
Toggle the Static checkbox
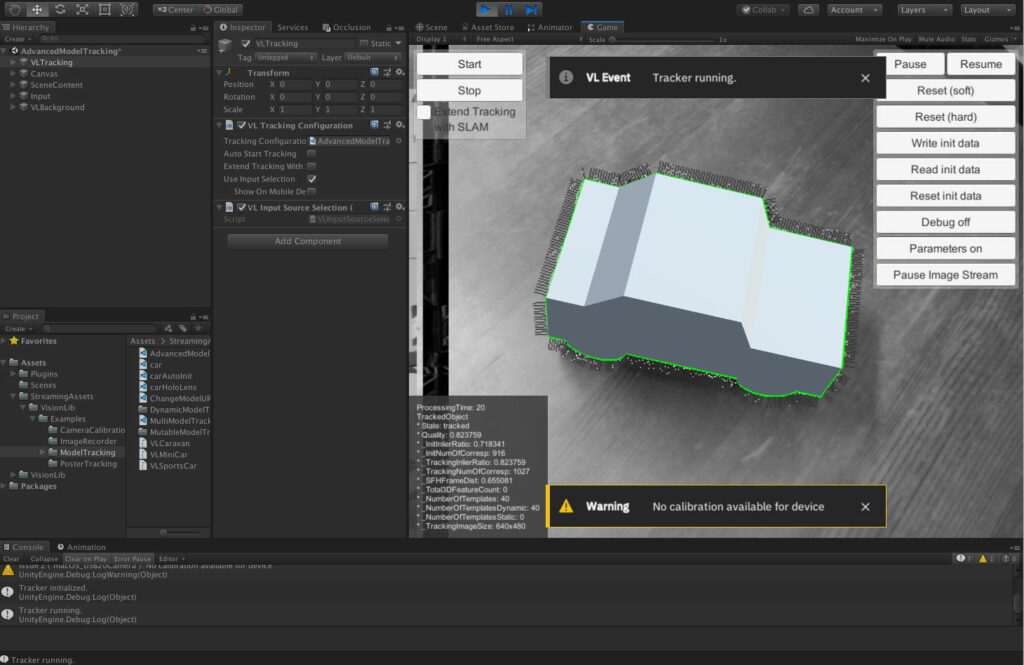point(364,44)
